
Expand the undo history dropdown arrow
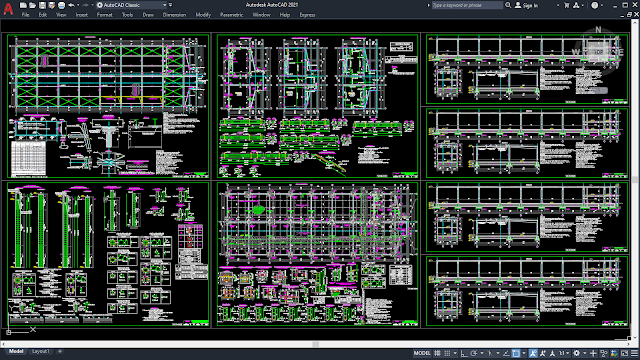coord(78,5)
